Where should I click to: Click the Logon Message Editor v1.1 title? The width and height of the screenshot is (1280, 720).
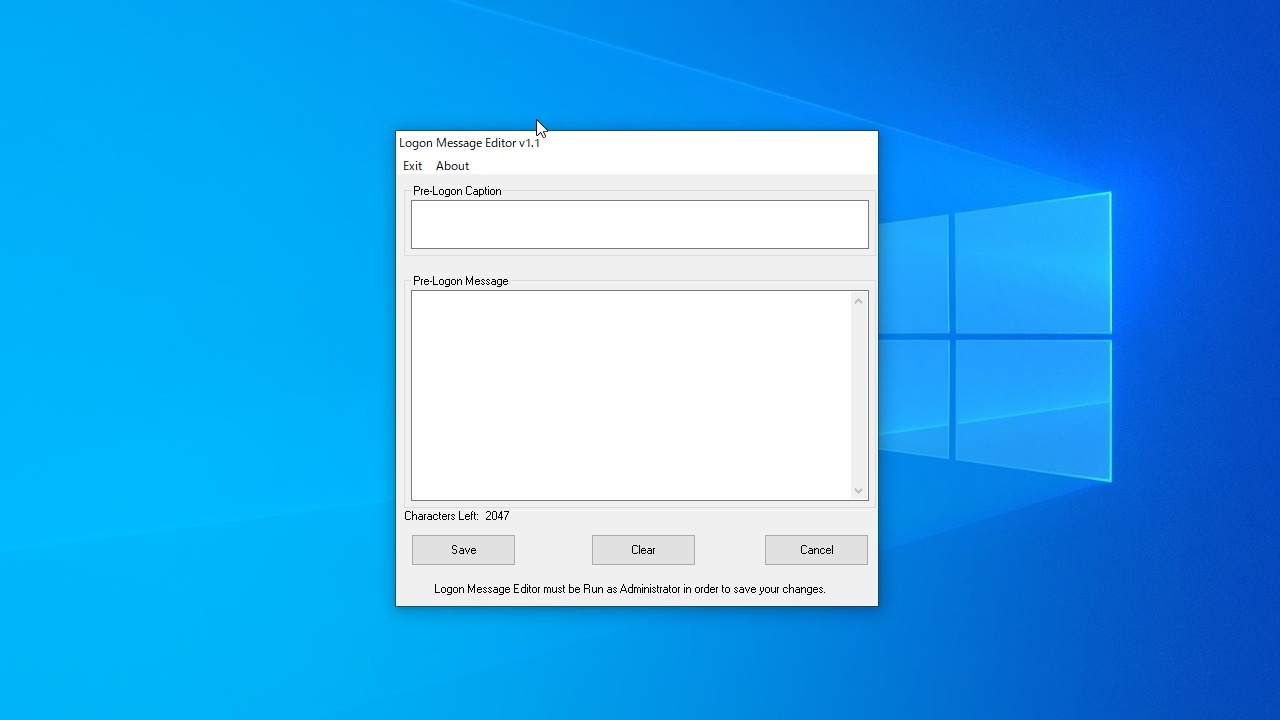point(469,143)
